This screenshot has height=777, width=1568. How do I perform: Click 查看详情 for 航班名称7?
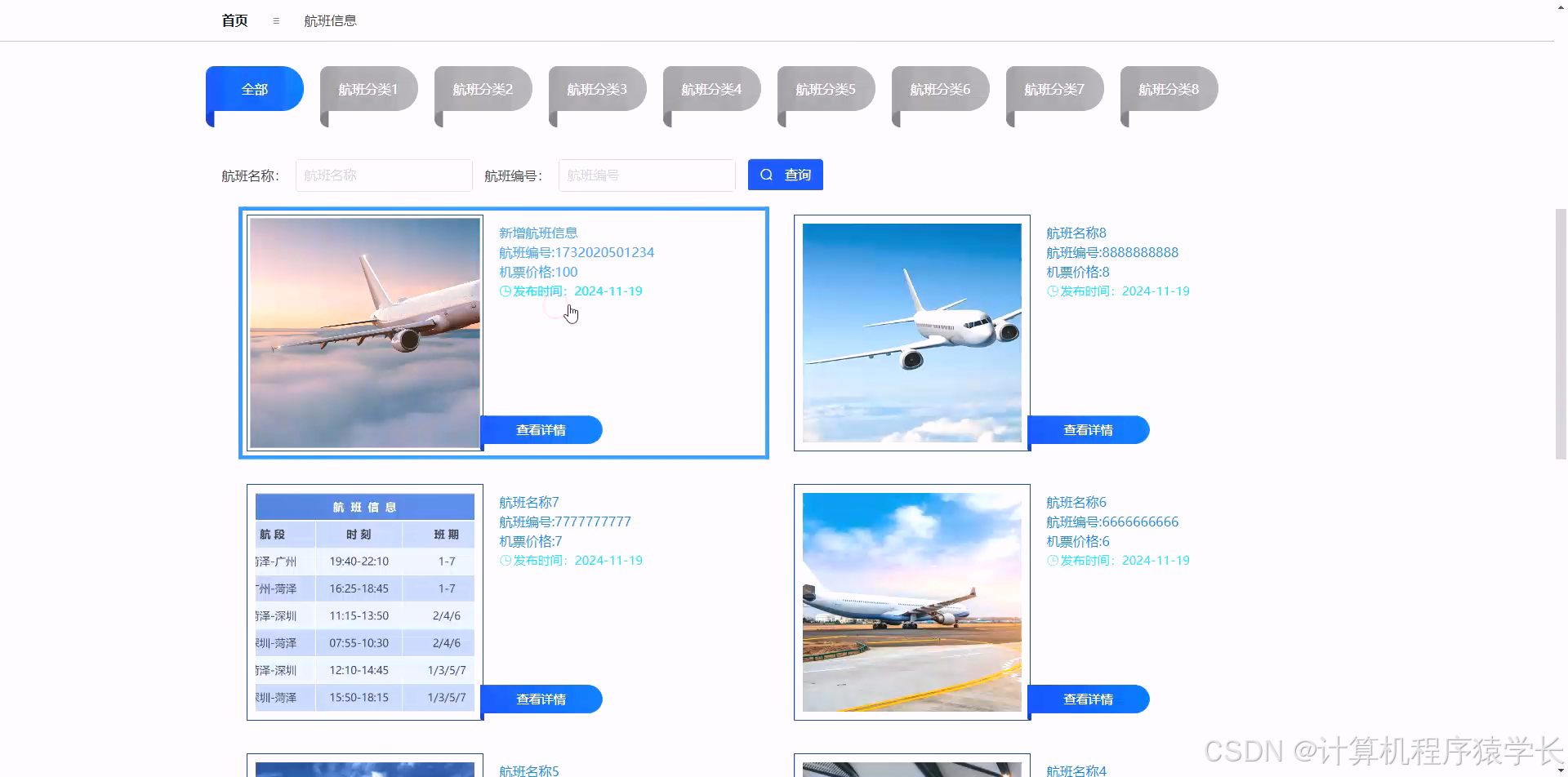point(541,699)
